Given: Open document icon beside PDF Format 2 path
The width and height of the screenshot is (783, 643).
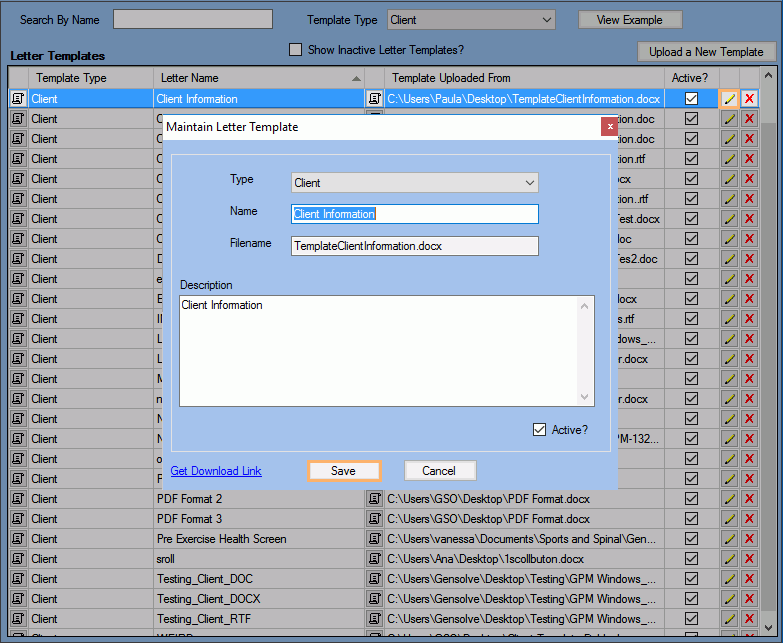Looking at the screenshot, I should (375, 499).
